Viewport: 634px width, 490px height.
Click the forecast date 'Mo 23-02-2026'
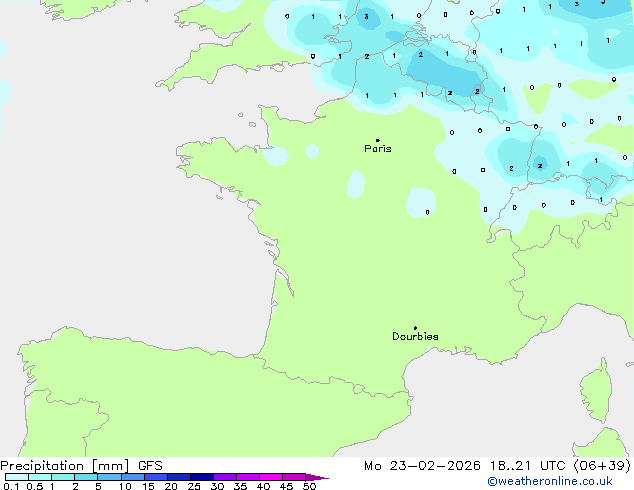[422, 466]
